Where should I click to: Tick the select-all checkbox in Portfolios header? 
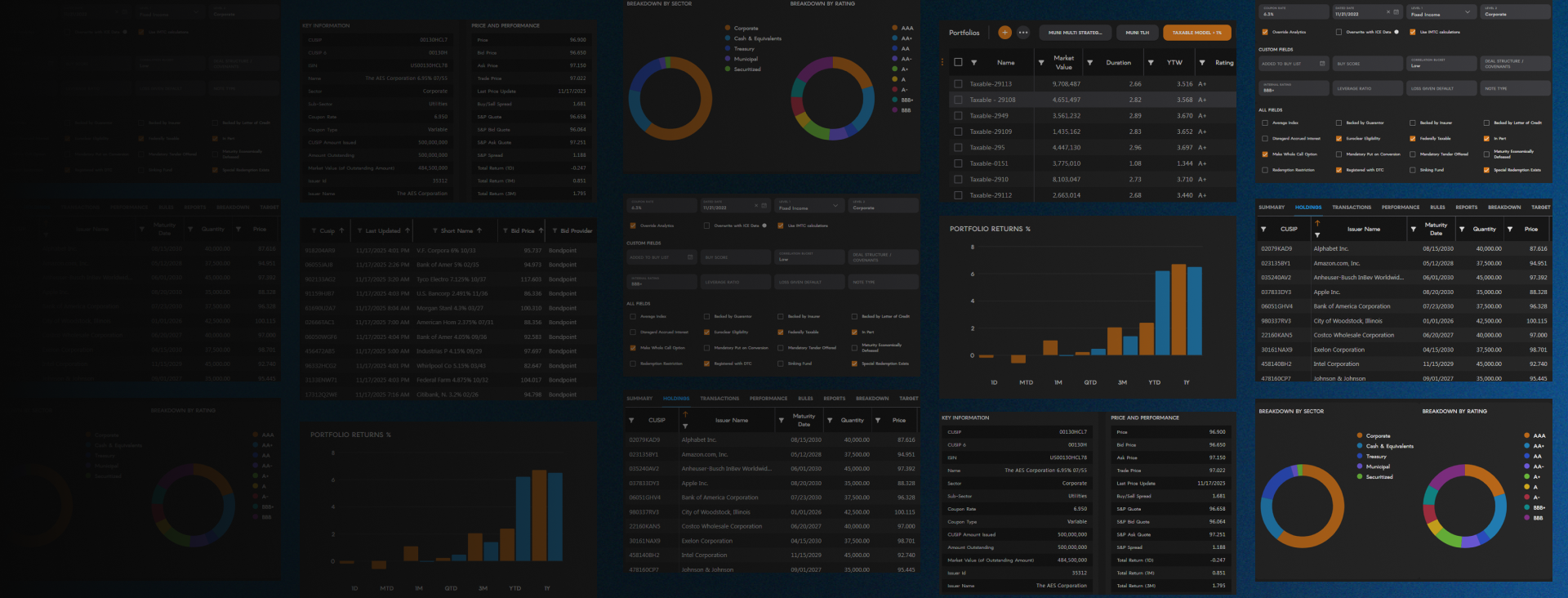pyautogui.click(x=958, y=63)
